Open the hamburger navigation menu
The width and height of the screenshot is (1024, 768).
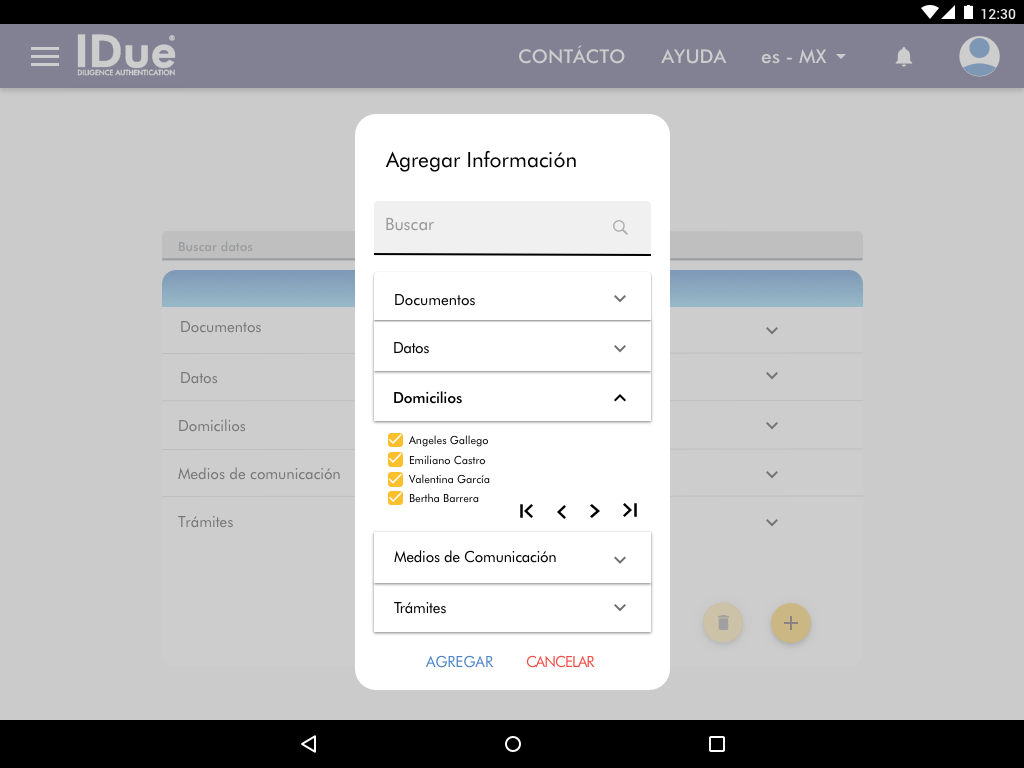coord(45,57)
